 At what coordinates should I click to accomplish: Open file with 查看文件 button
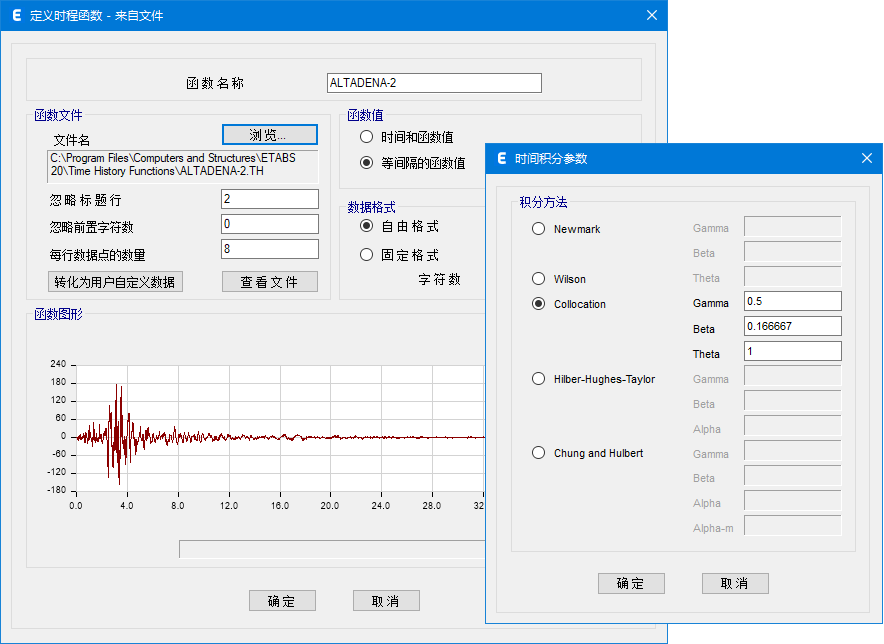click(269, 282)
